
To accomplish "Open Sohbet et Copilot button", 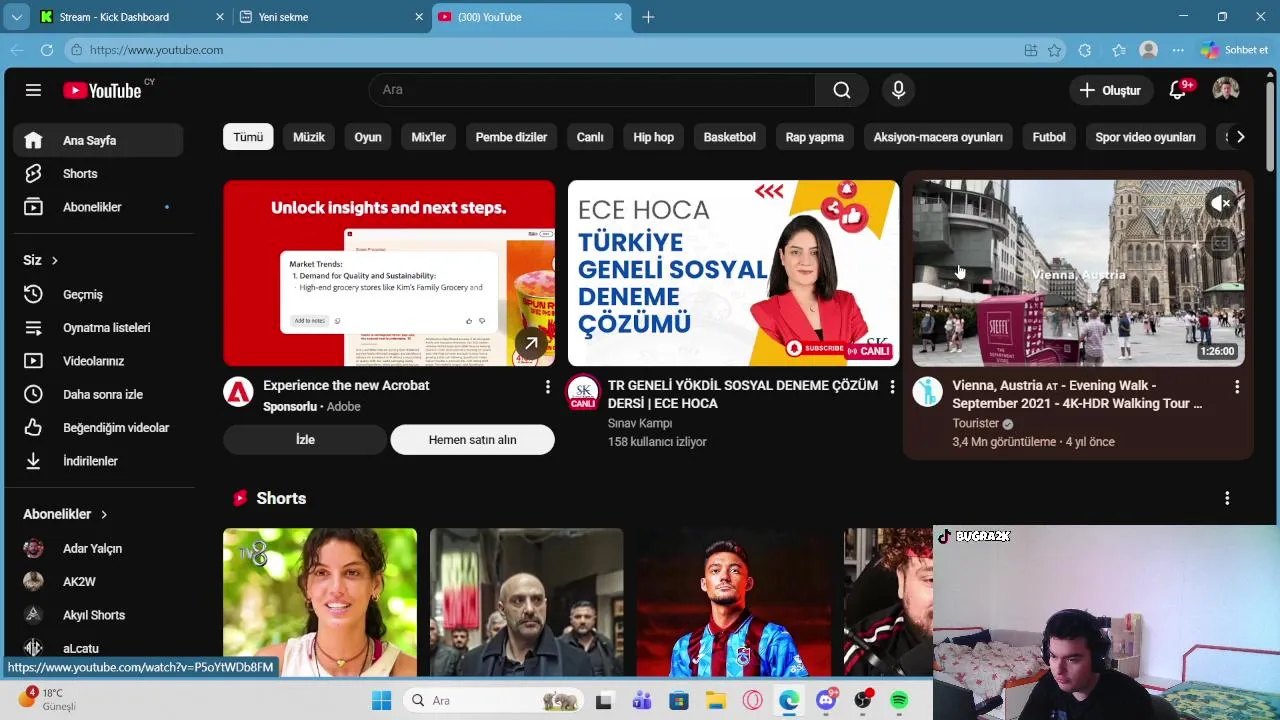I will [1235, 50].
